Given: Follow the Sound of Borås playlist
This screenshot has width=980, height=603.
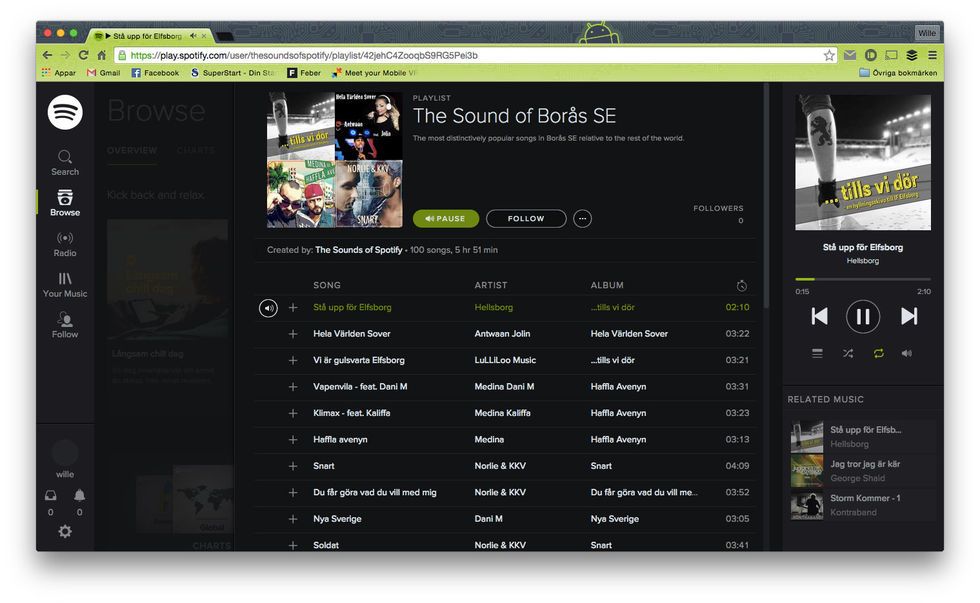Looking at the screenshot, I should coord(526,218).
